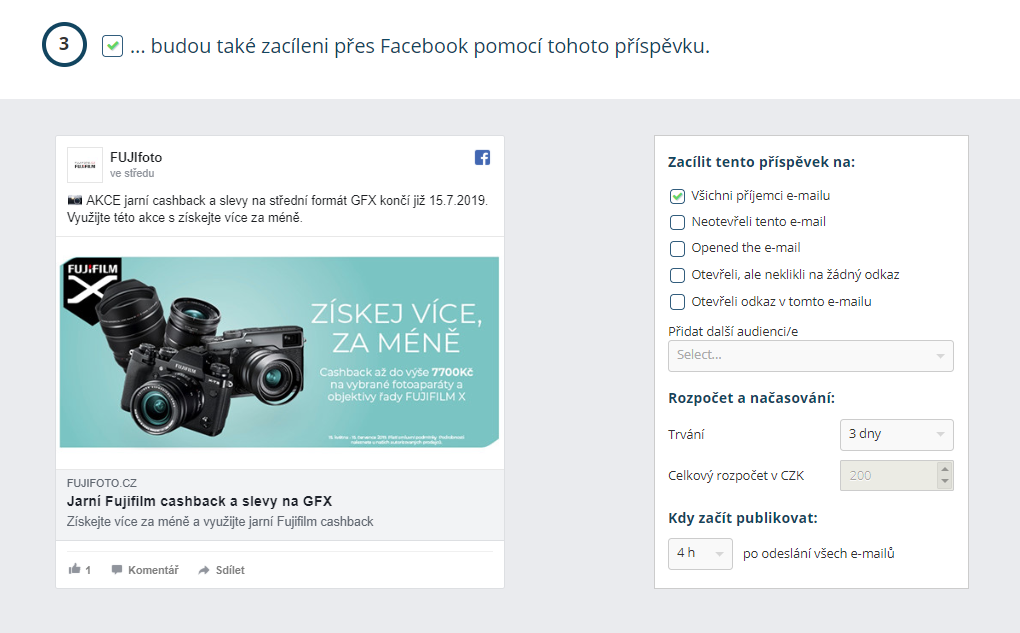Open the 4 h publishing delay dropdown
The width and height of the screenshot is (1020, 633).
click(699, 553)
